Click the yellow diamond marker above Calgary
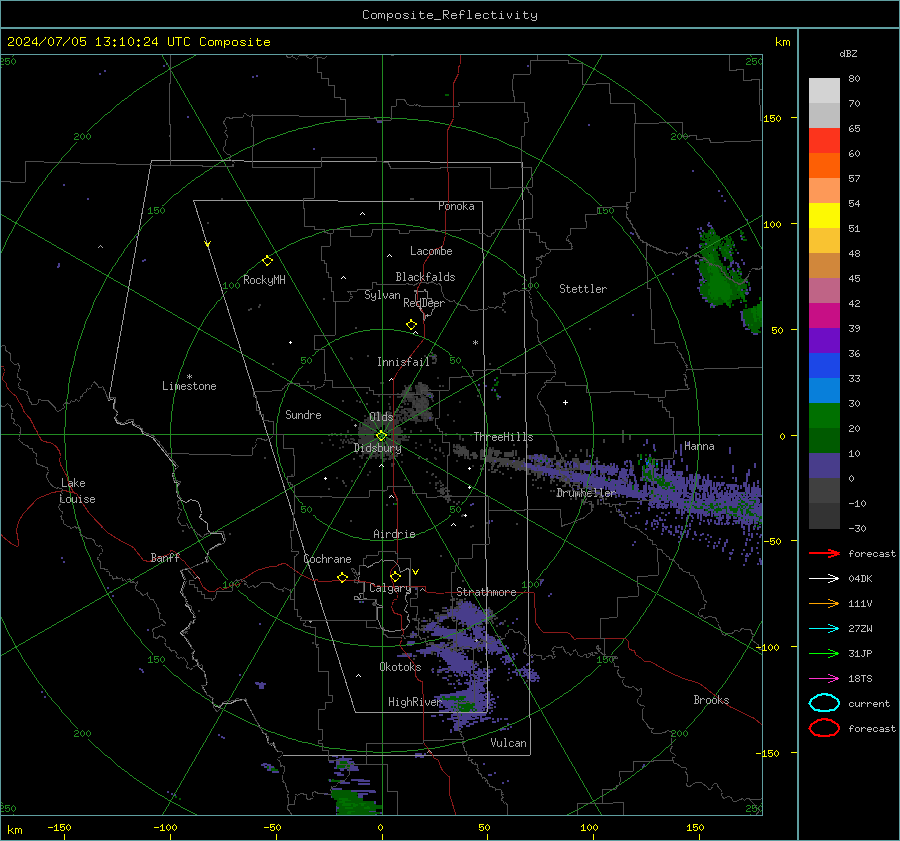Screen dimensions: 900x841 coord(395,576)
